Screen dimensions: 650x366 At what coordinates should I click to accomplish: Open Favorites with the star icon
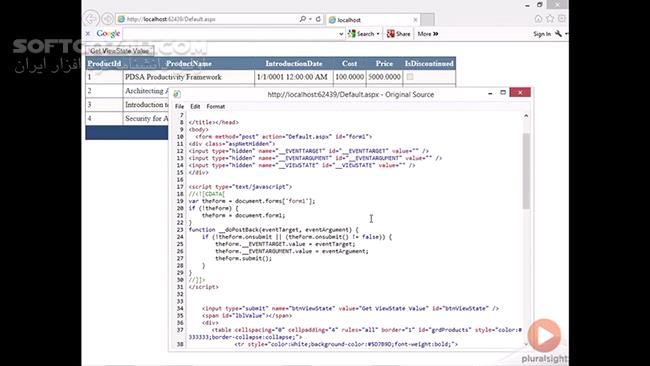point(550,19)
